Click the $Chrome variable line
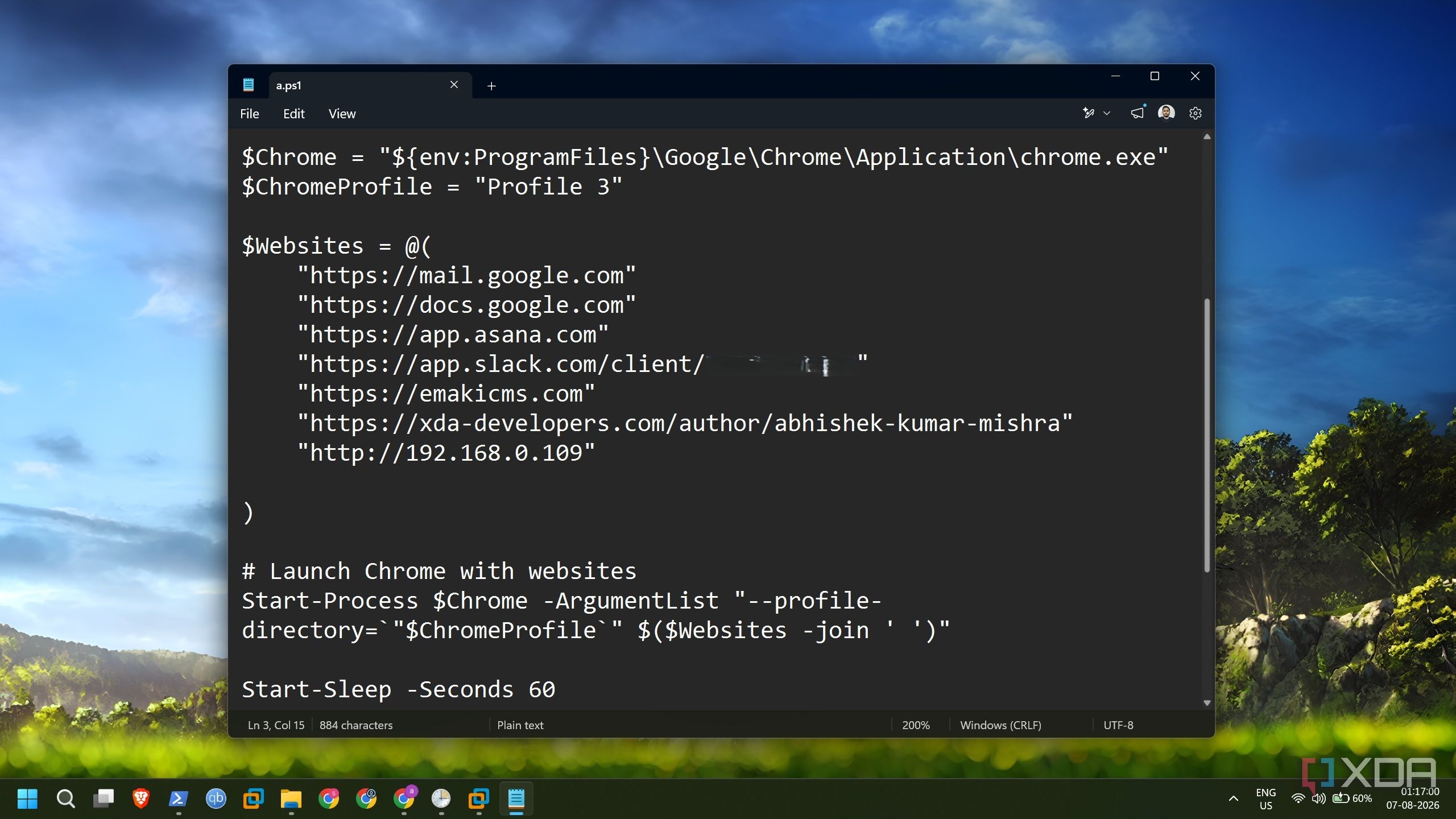Image resolution: width=1456 pixels, height=819 pixels. [x=705, y=158]
